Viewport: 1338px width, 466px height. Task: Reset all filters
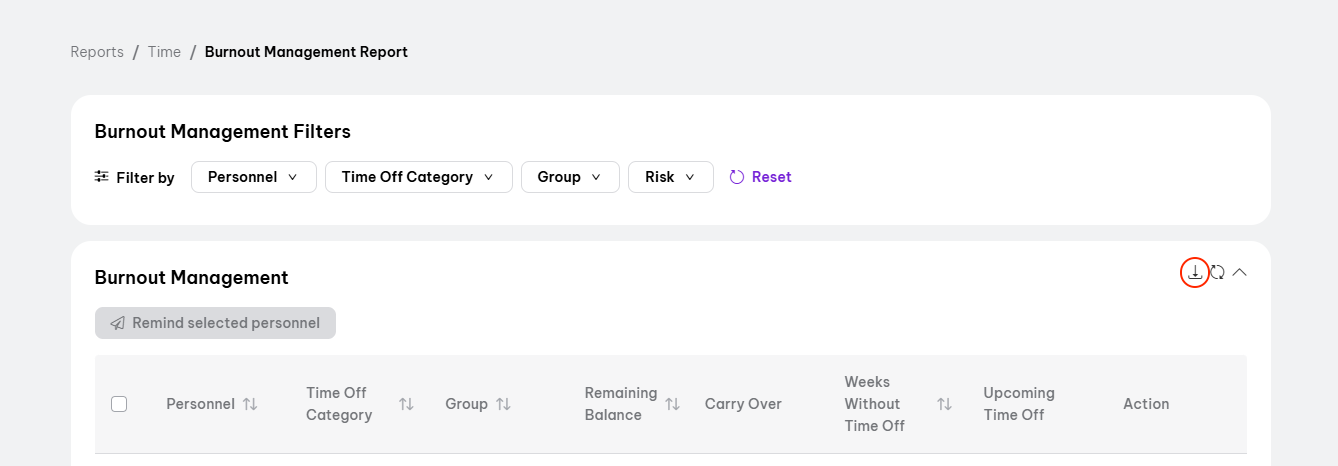point(761,177)
